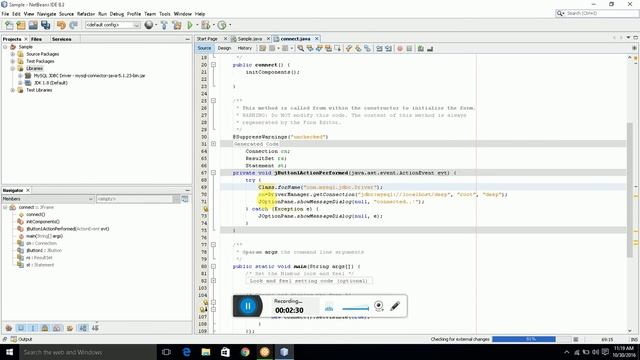Click the Shift Line Right icon

(x=388, y=49)
